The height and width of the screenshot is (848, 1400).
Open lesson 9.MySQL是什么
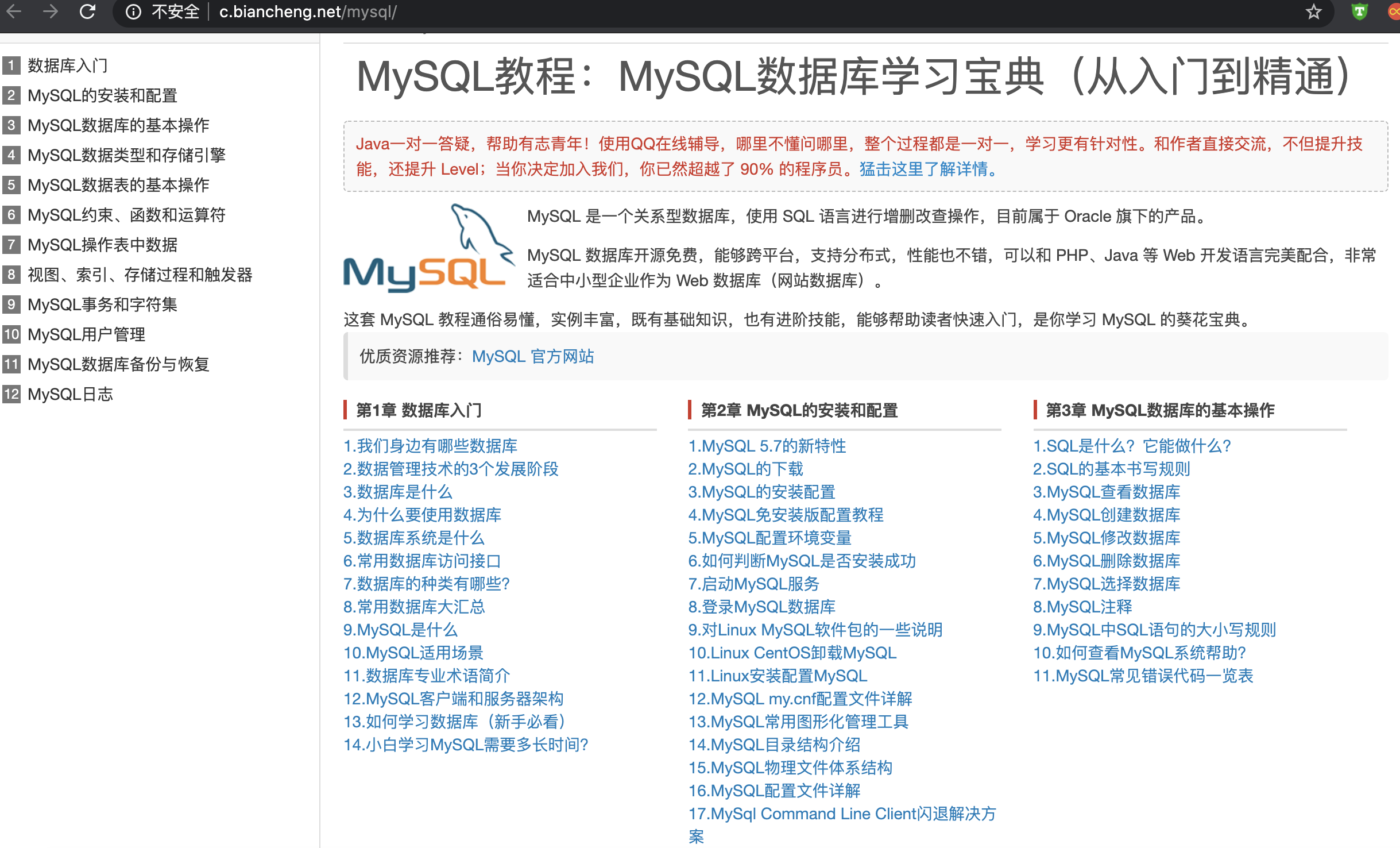(400, 630)
